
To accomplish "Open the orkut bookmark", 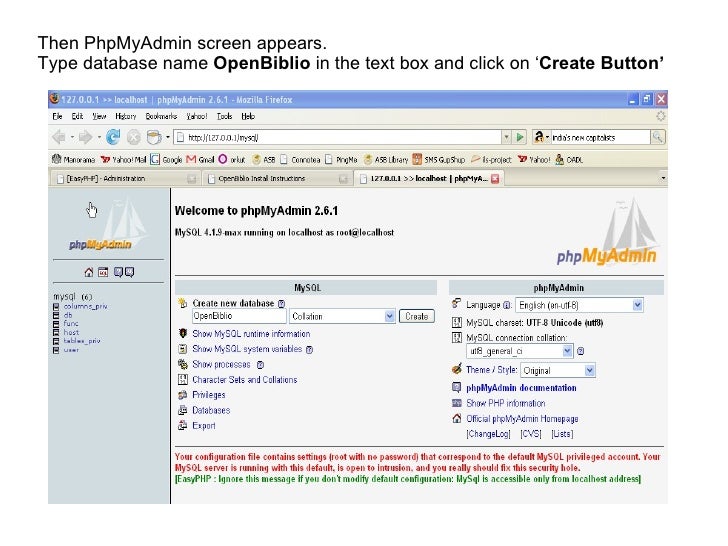I will coord(232,160).
